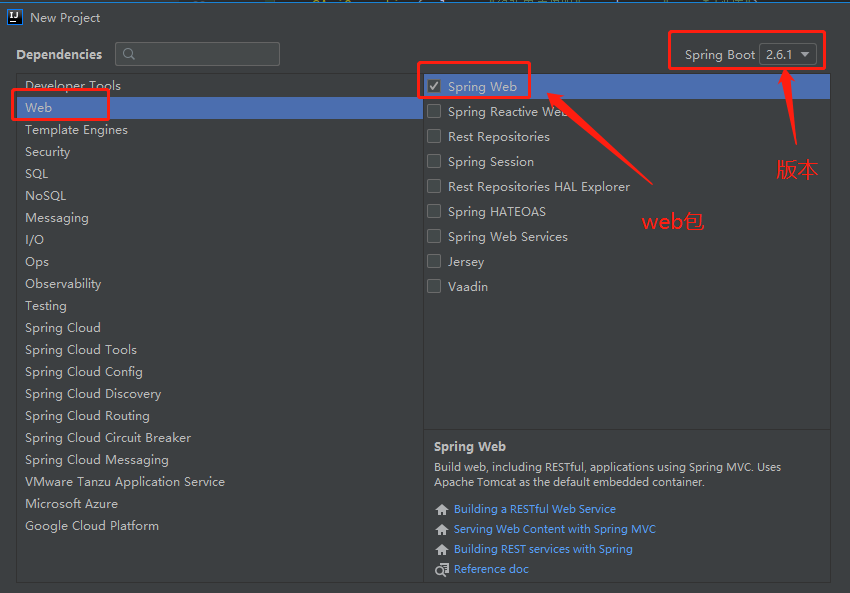The image size is (850, 593).
Task: Enable the Jersey checkbox
Action: pos(434,261)
